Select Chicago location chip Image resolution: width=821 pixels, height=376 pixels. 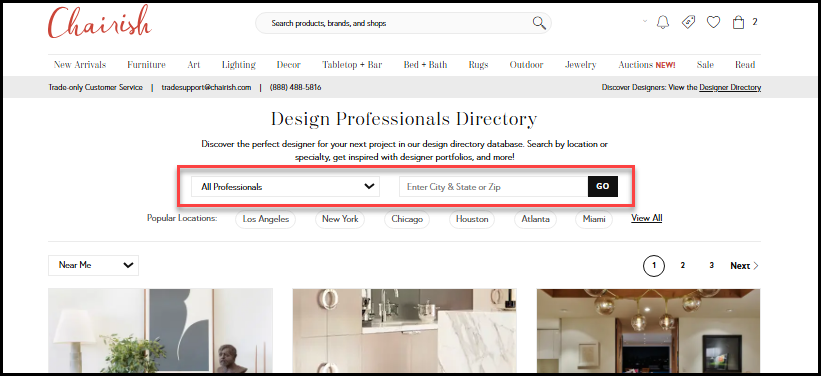click(x=407, y=219)
